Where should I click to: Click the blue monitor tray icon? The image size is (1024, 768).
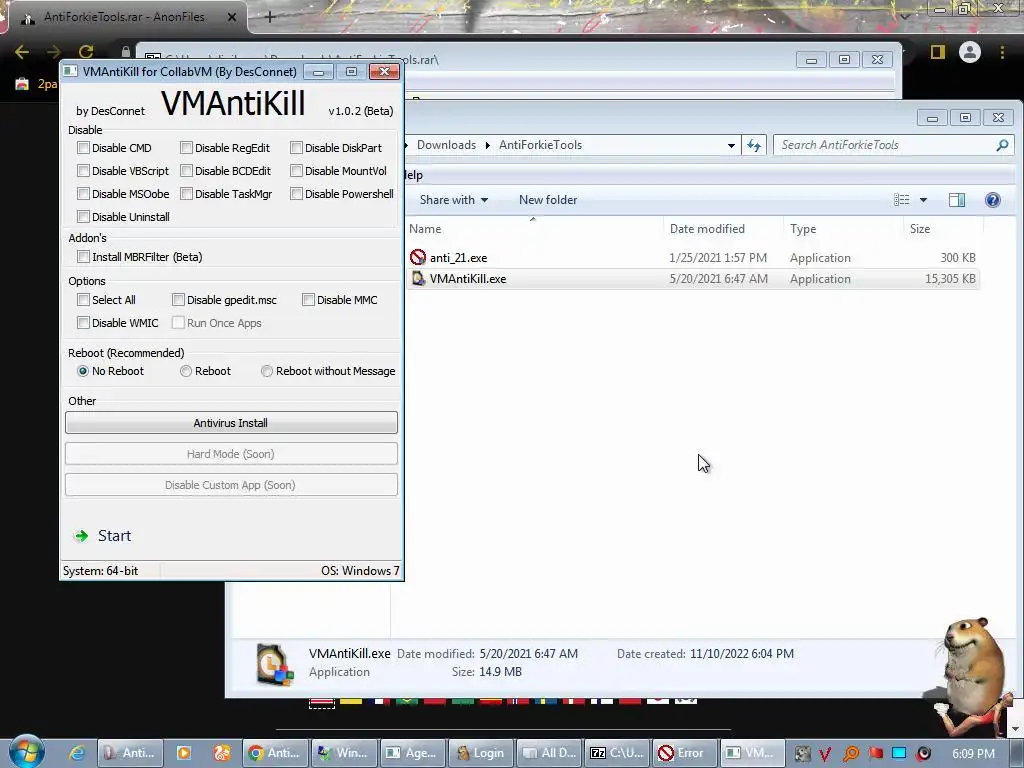pos(899,754)
